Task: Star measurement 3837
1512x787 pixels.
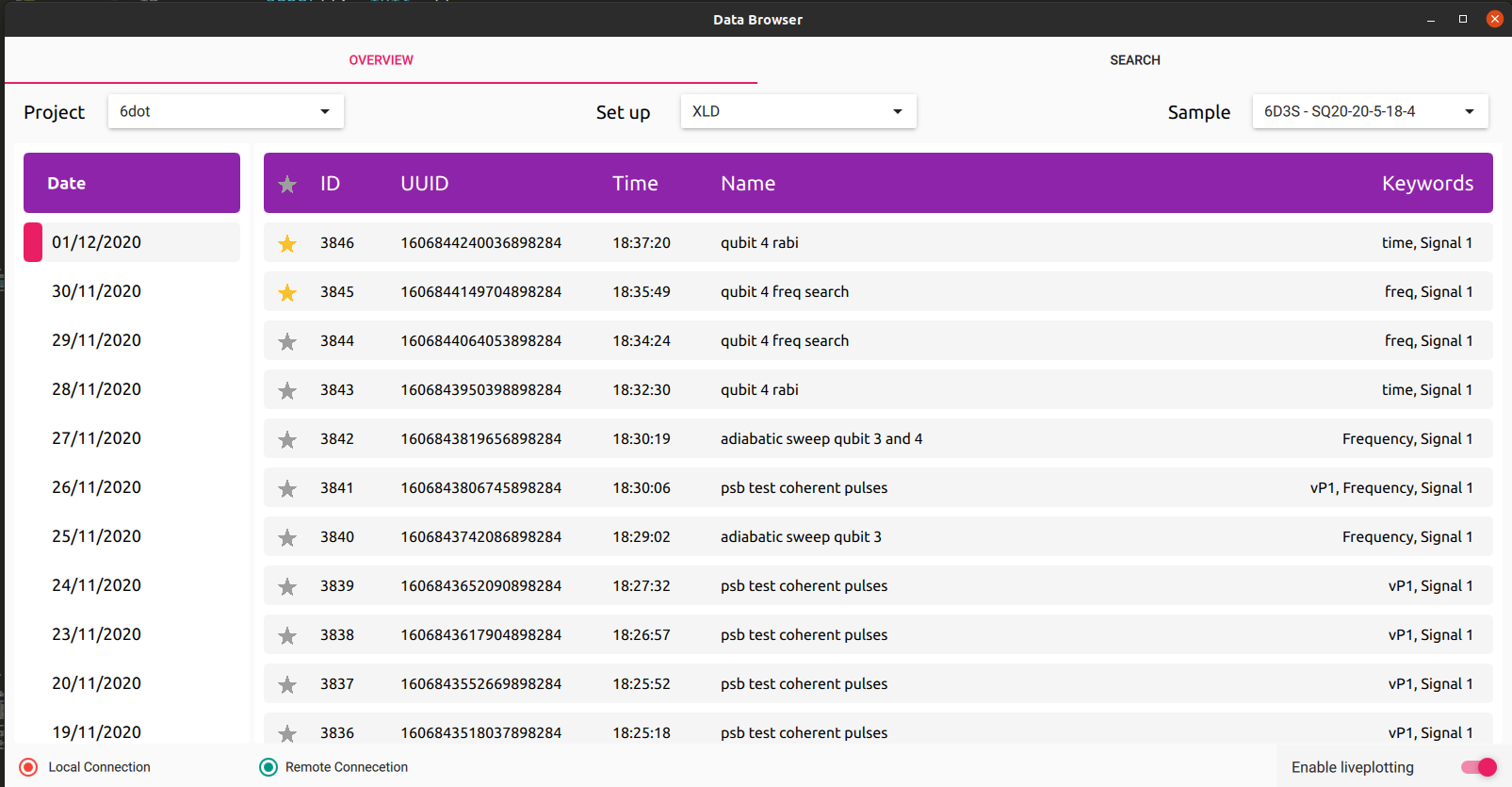Action: pyautogui.click(x=287, y=684)
